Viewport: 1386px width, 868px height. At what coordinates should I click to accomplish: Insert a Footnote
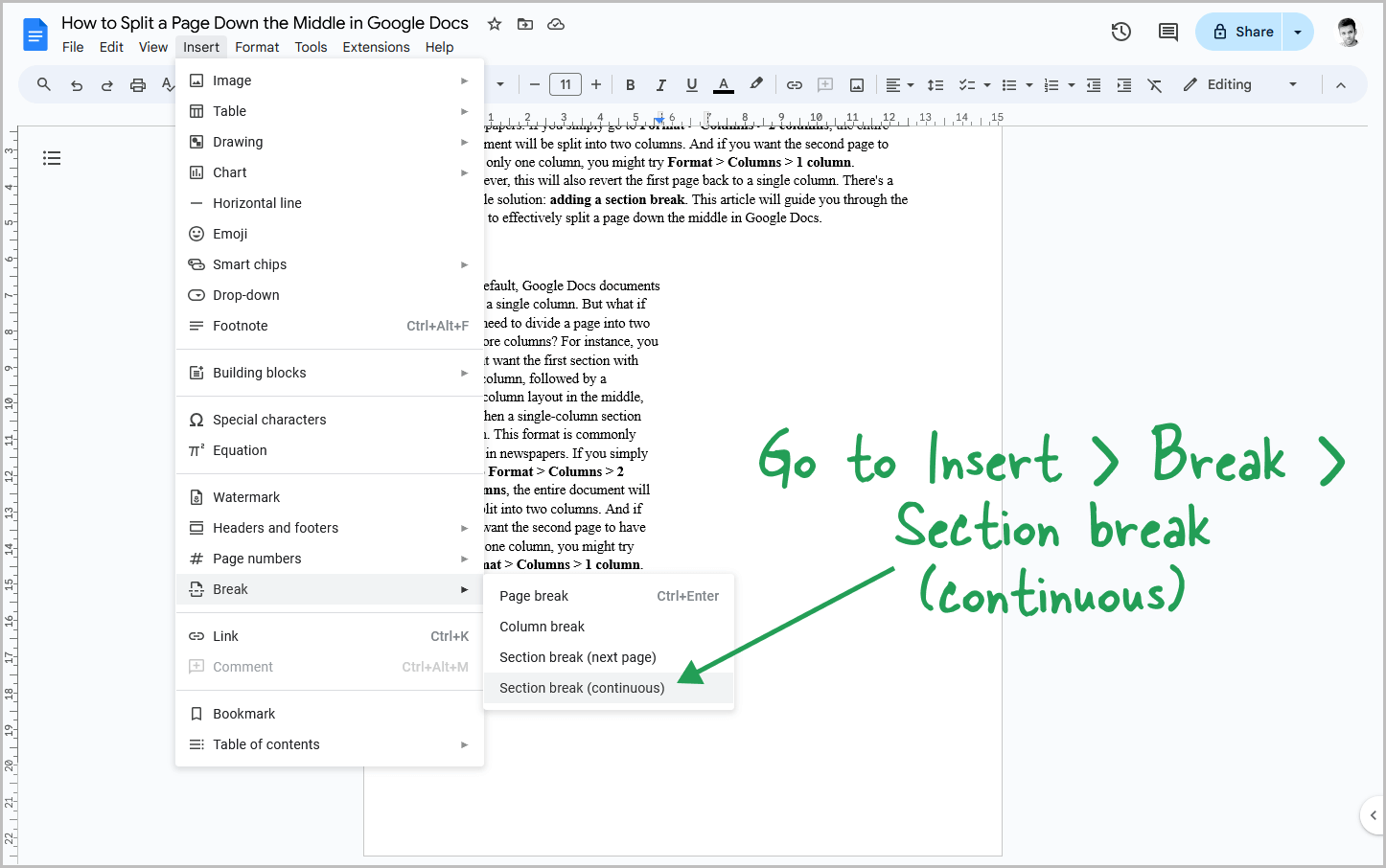pos(330,326)
